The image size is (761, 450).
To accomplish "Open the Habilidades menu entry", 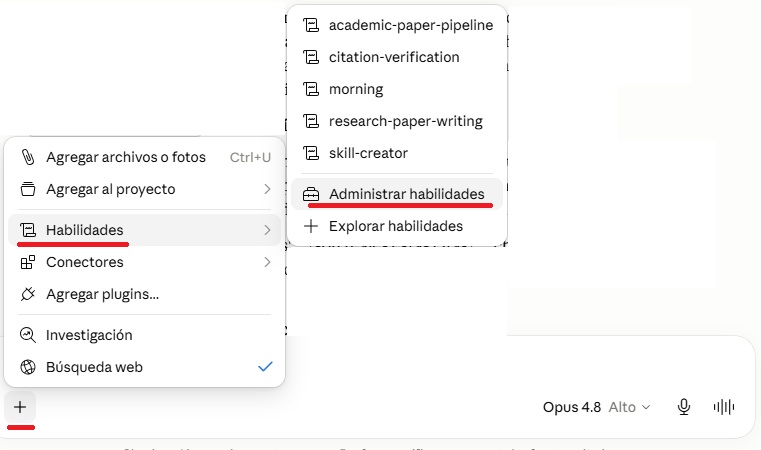I will (x=145, y=230).
